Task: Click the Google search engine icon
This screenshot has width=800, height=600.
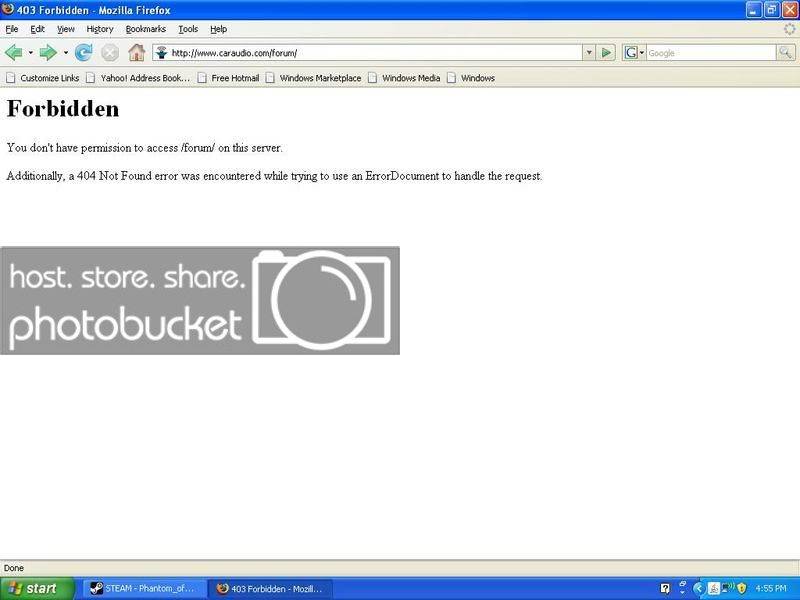Action: point(631,53)
